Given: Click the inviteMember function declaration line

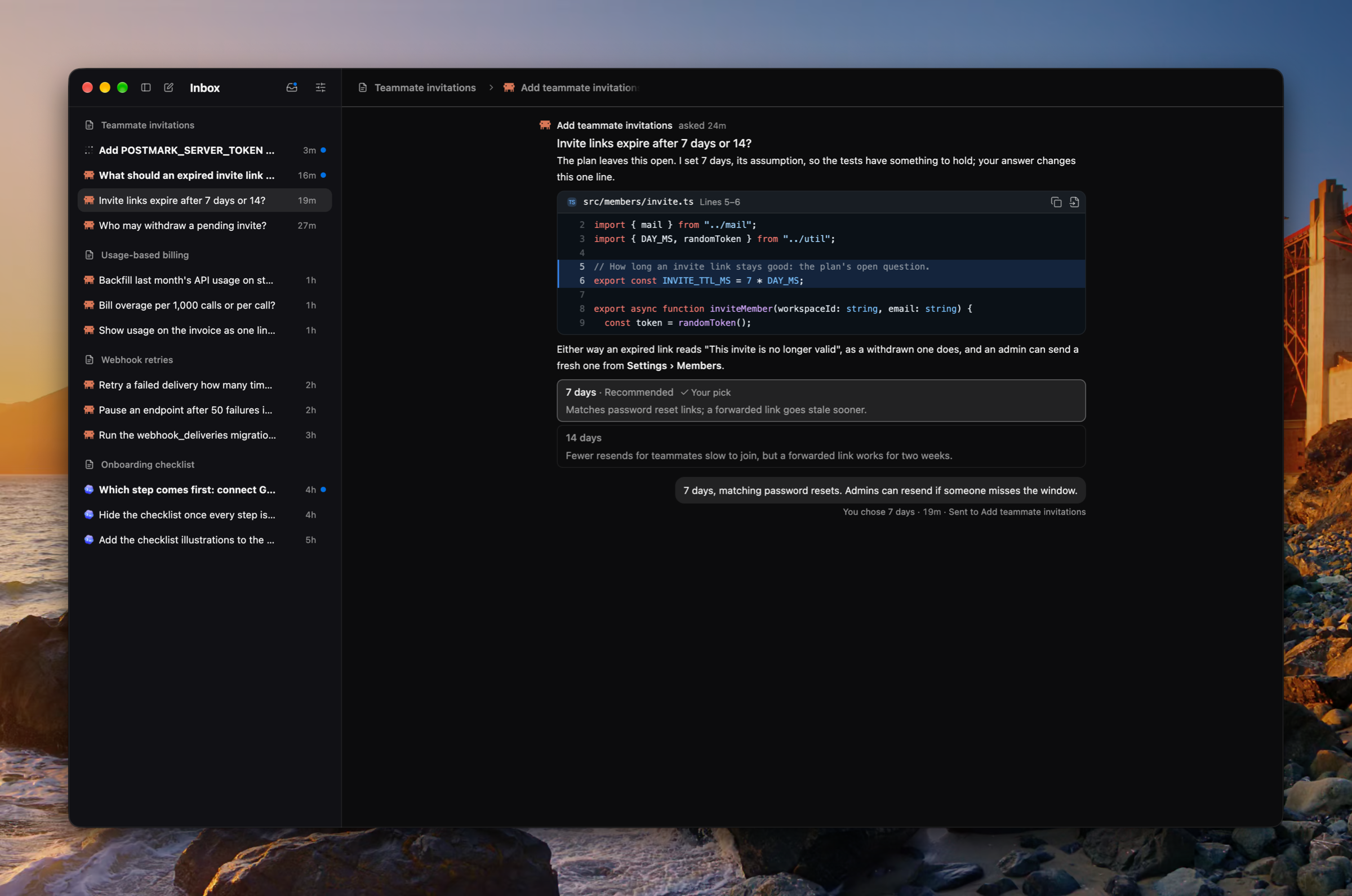Looking at the screenshot, I should click(782, 309).
